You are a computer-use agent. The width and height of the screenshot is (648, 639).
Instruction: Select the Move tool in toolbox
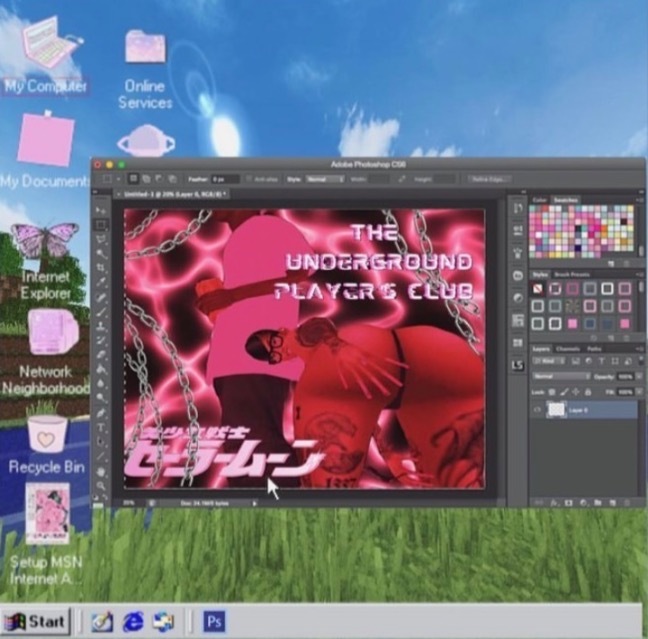101,212
